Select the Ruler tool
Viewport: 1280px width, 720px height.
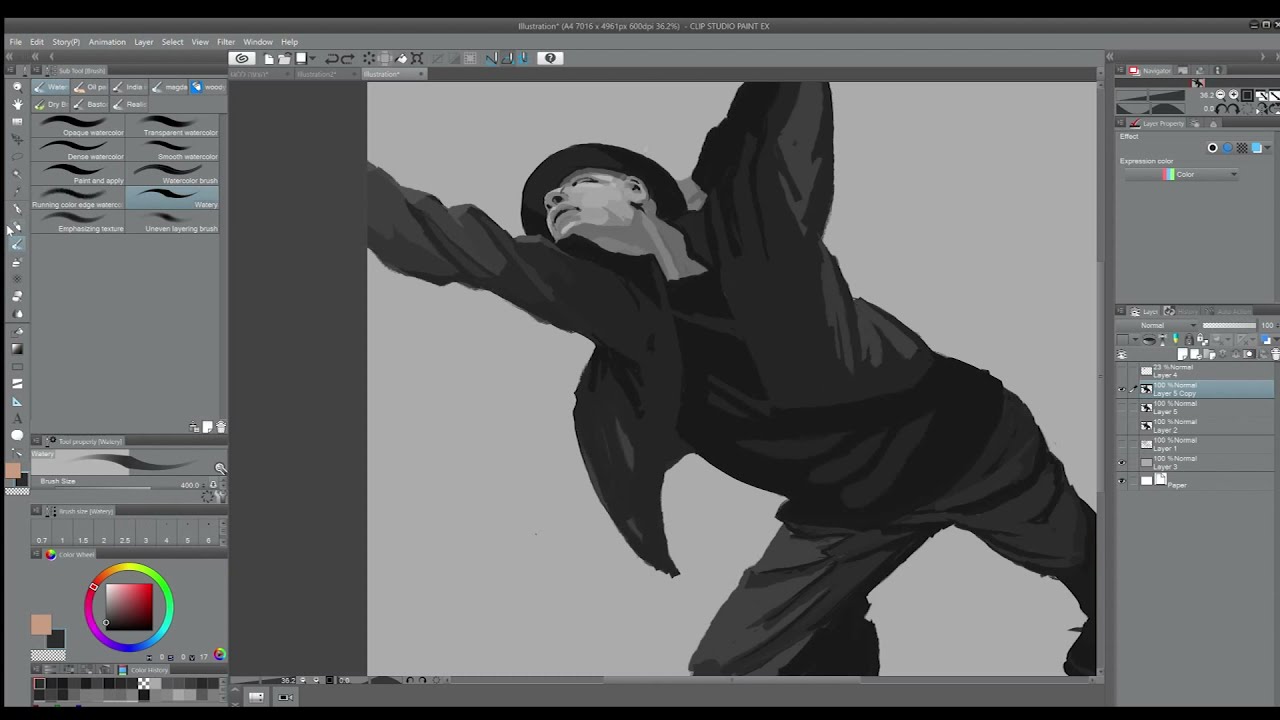pos(17,401)
